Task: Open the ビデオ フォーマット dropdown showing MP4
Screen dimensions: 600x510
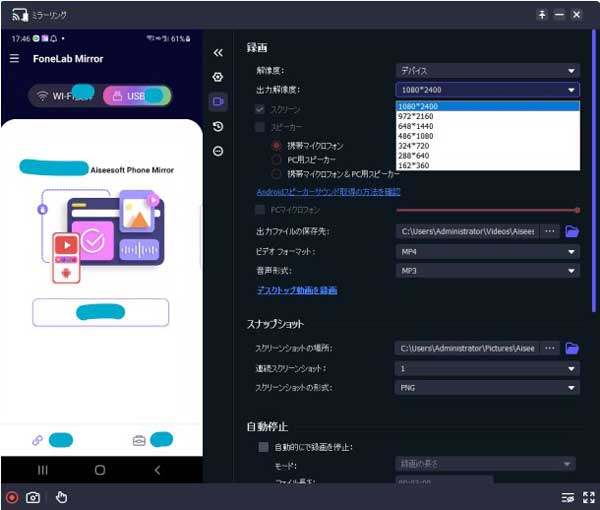Action: [x=487, y=251]
